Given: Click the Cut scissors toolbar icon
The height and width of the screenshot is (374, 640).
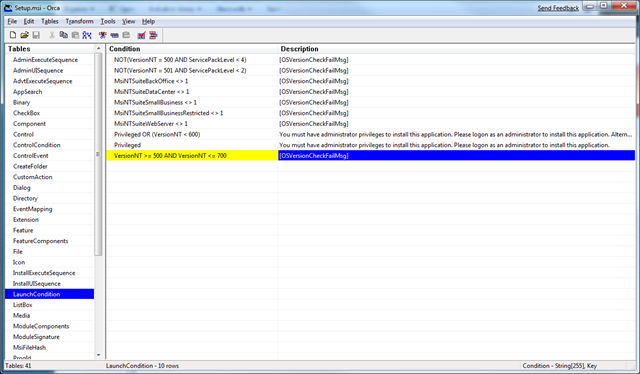Looking at the screenshot, I should pyautogui.click(x=52, y=35).
